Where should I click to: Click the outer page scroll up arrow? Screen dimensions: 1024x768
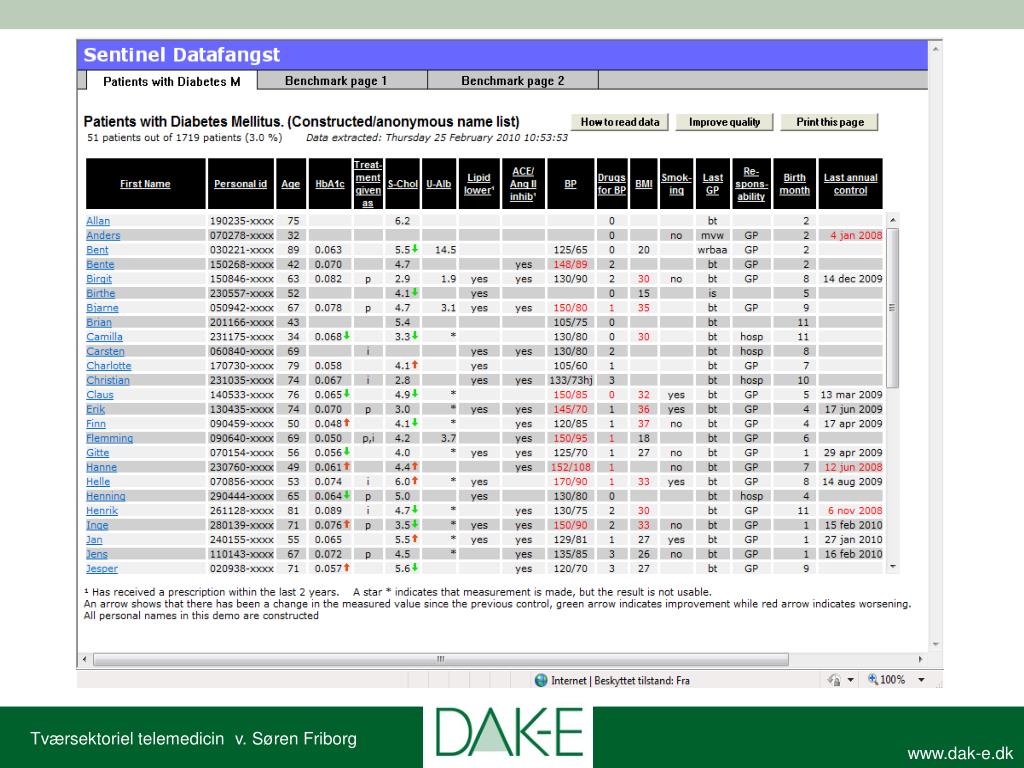(935, 49)
